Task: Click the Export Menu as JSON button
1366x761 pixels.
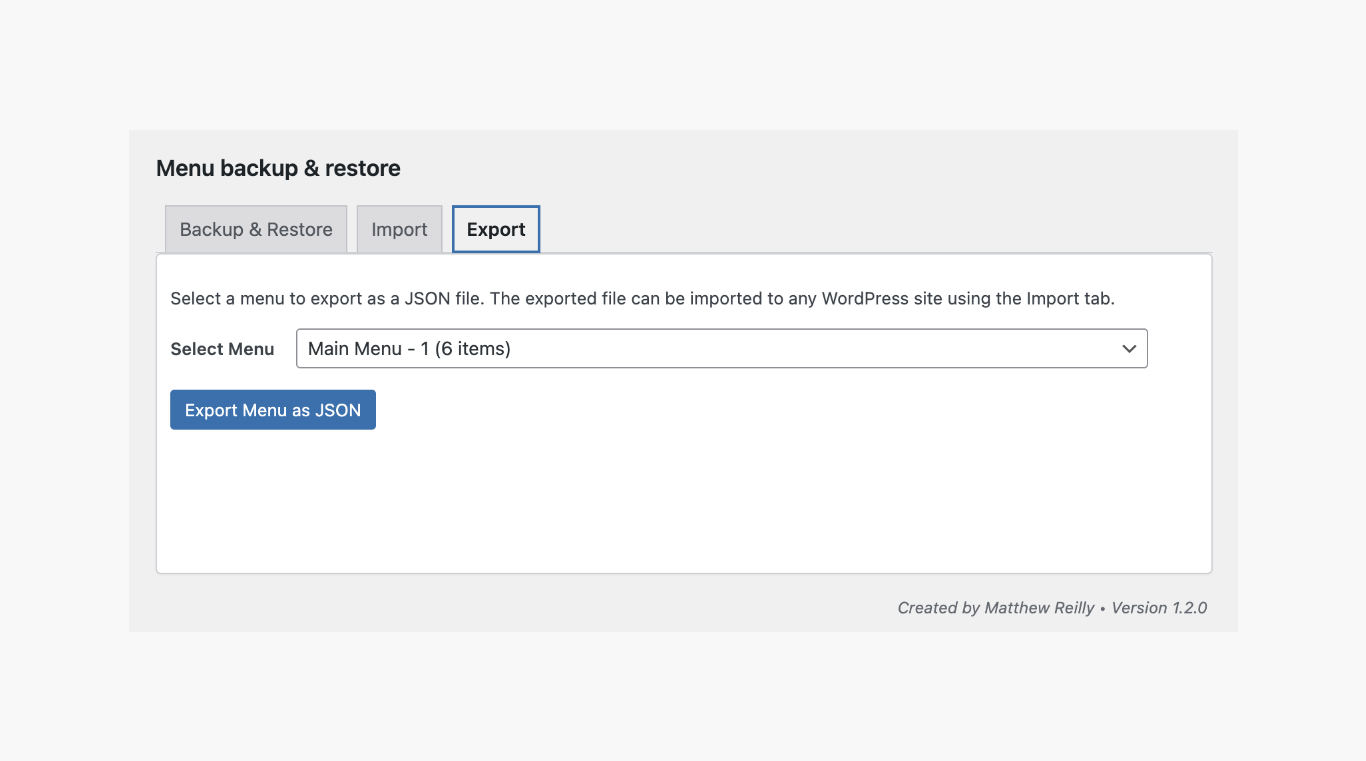Action: click(x=273, y=410)
